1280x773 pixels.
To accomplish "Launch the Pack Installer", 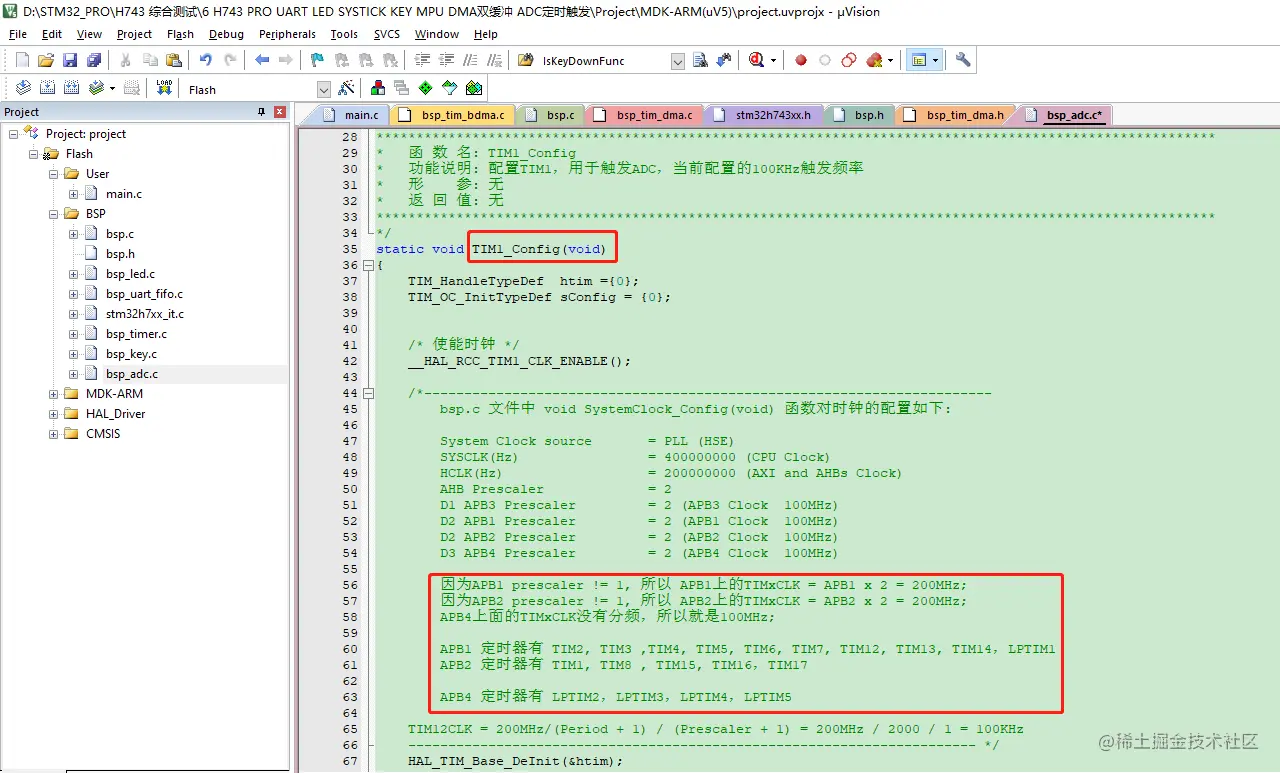I will [x=474, y=88].
